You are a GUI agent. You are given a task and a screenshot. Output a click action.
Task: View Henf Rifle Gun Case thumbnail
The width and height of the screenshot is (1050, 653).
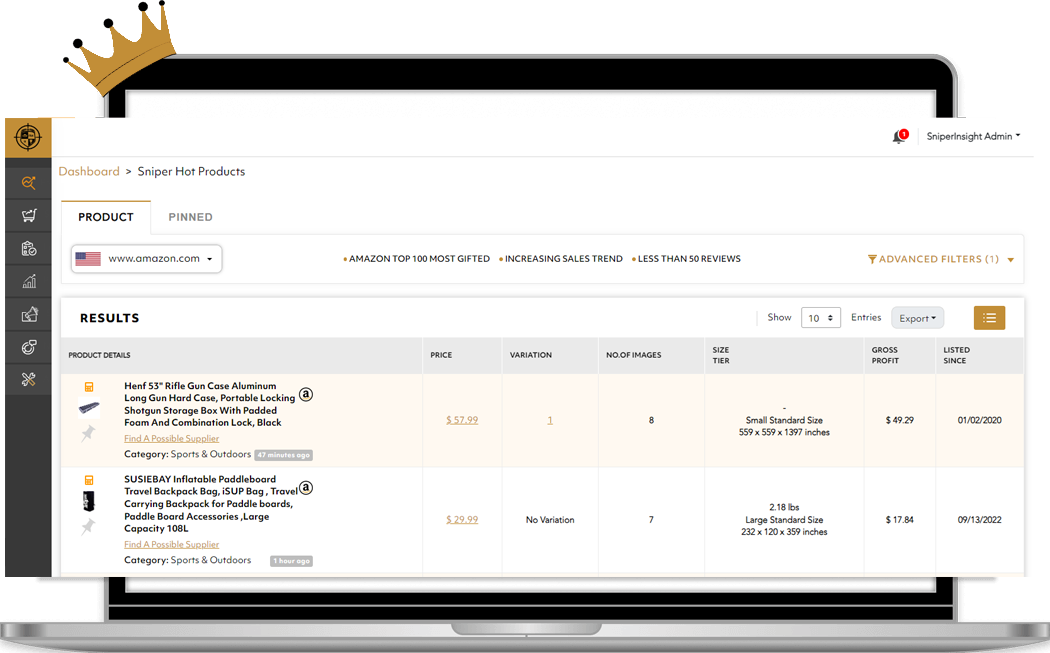click(x=89, y=407)
